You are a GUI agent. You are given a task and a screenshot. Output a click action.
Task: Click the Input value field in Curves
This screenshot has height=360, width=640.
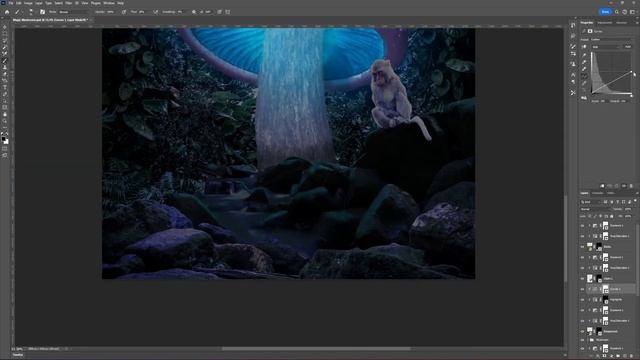602,101
